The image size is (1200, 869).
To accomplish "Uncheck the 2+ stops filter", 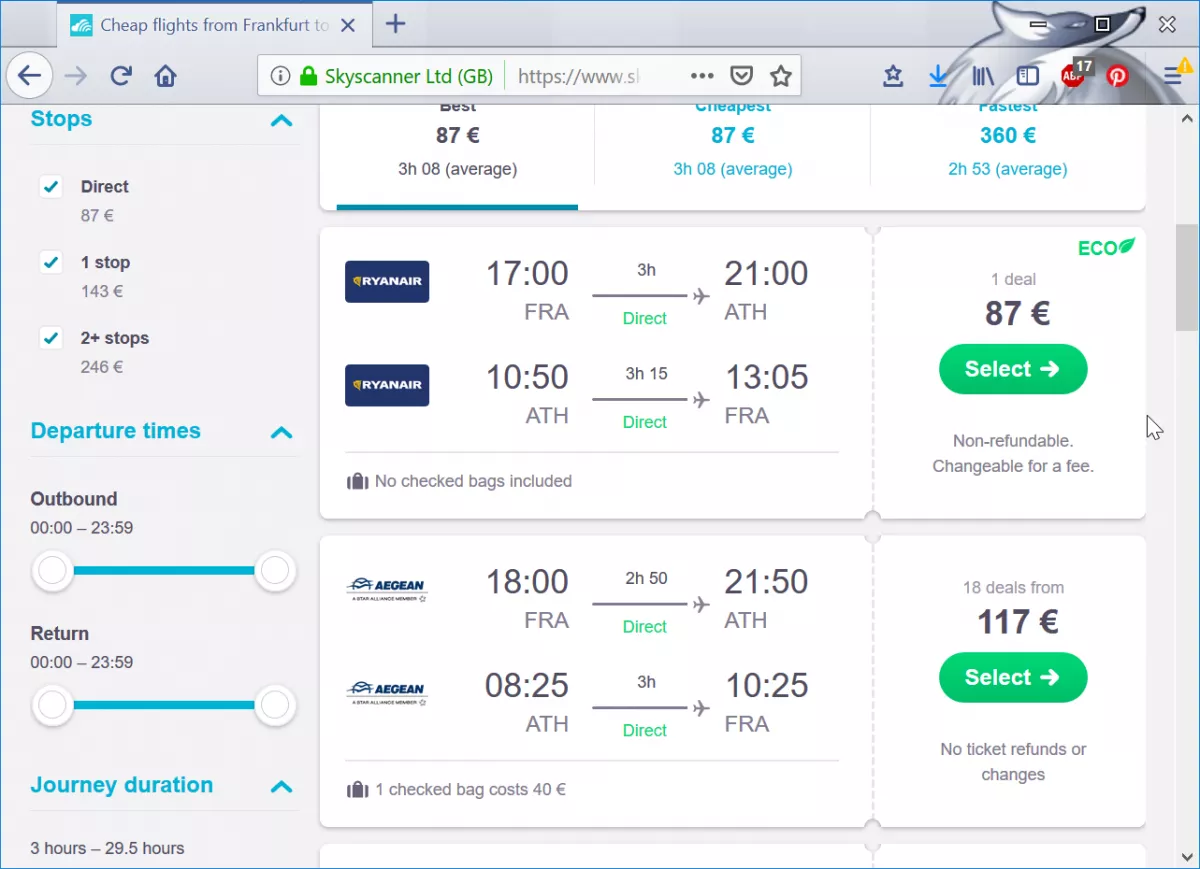I will click(x=51, y=338).
